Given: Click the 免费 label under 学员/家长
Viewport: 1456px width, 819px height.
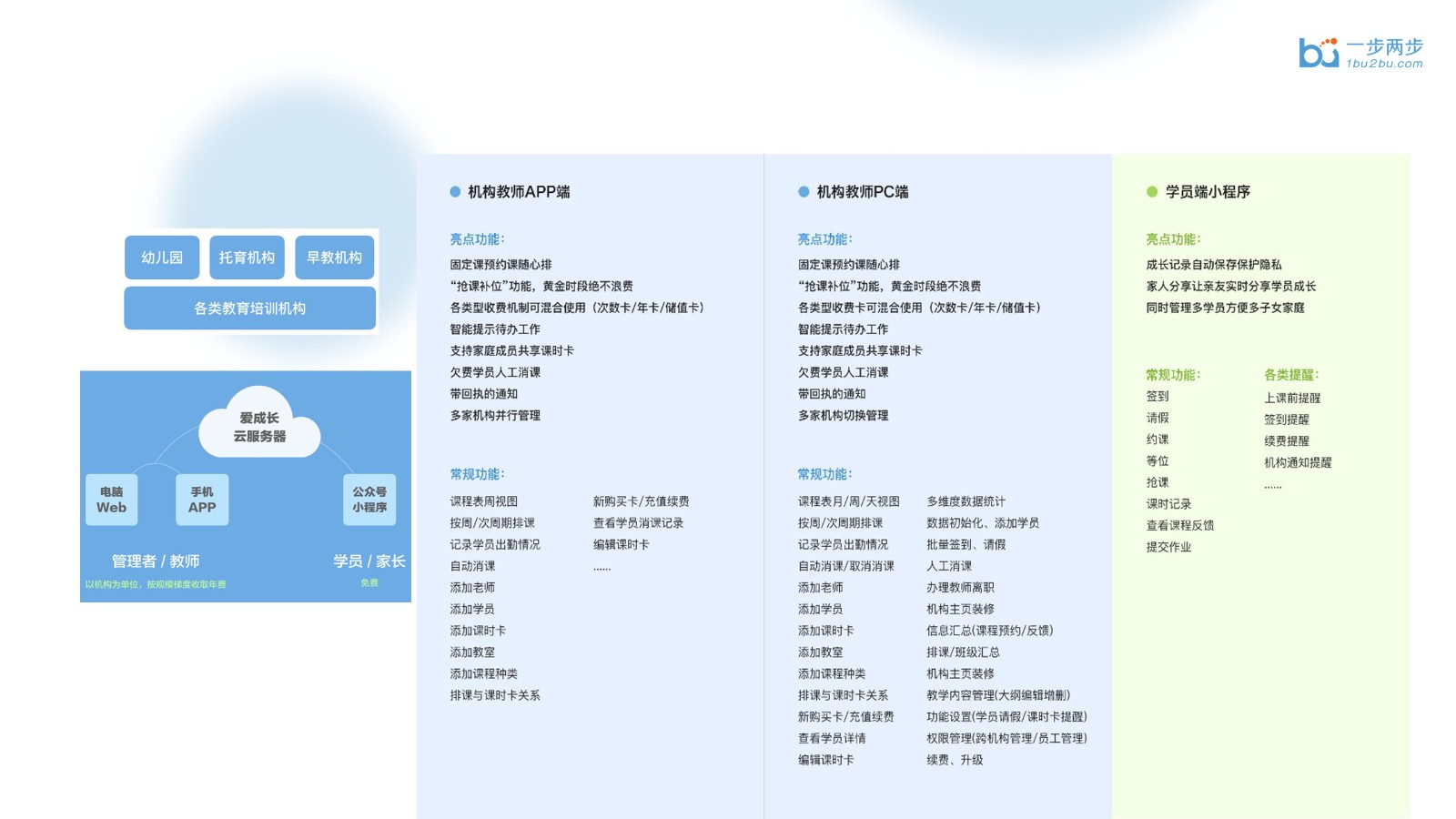Looking at the screenshot, I should coord(369,583).
